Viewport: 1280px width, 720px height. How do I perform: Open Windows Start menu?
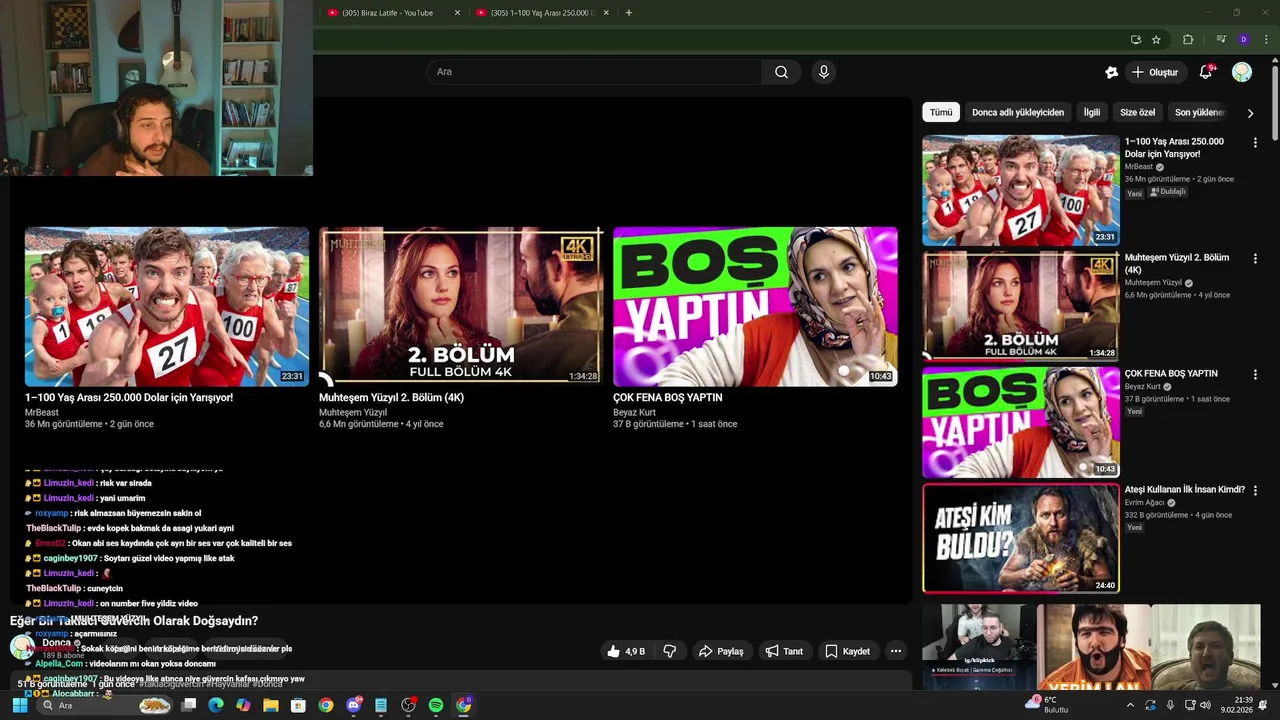[19, 705]
